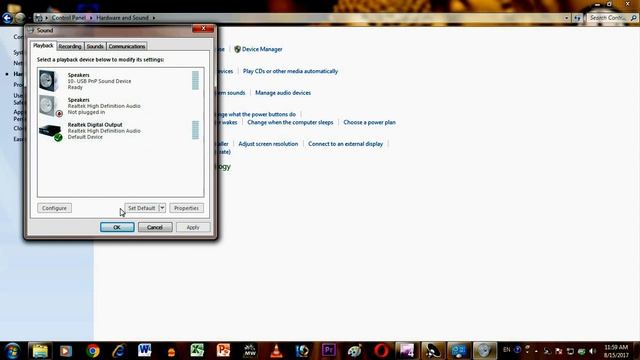Open Adobe Premiere Pro from the taskbar
Image resolution: width=640 pixels, height=360 pixels.
click(329, 350)
